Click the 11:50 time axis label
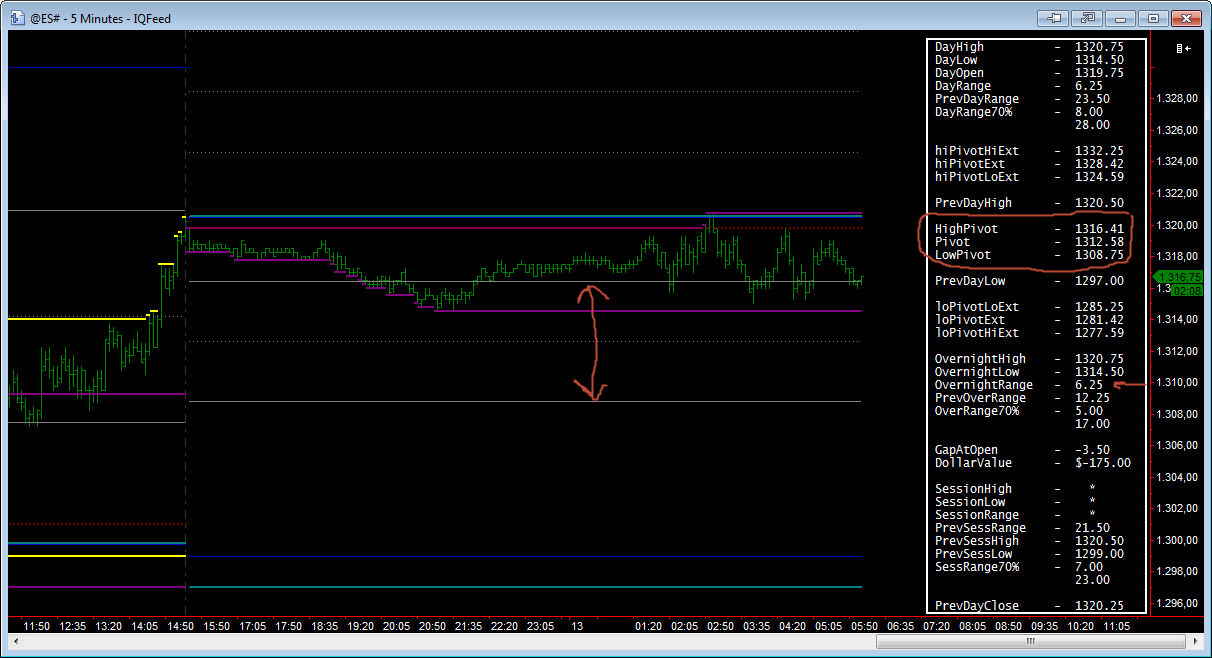 (36, 626)
